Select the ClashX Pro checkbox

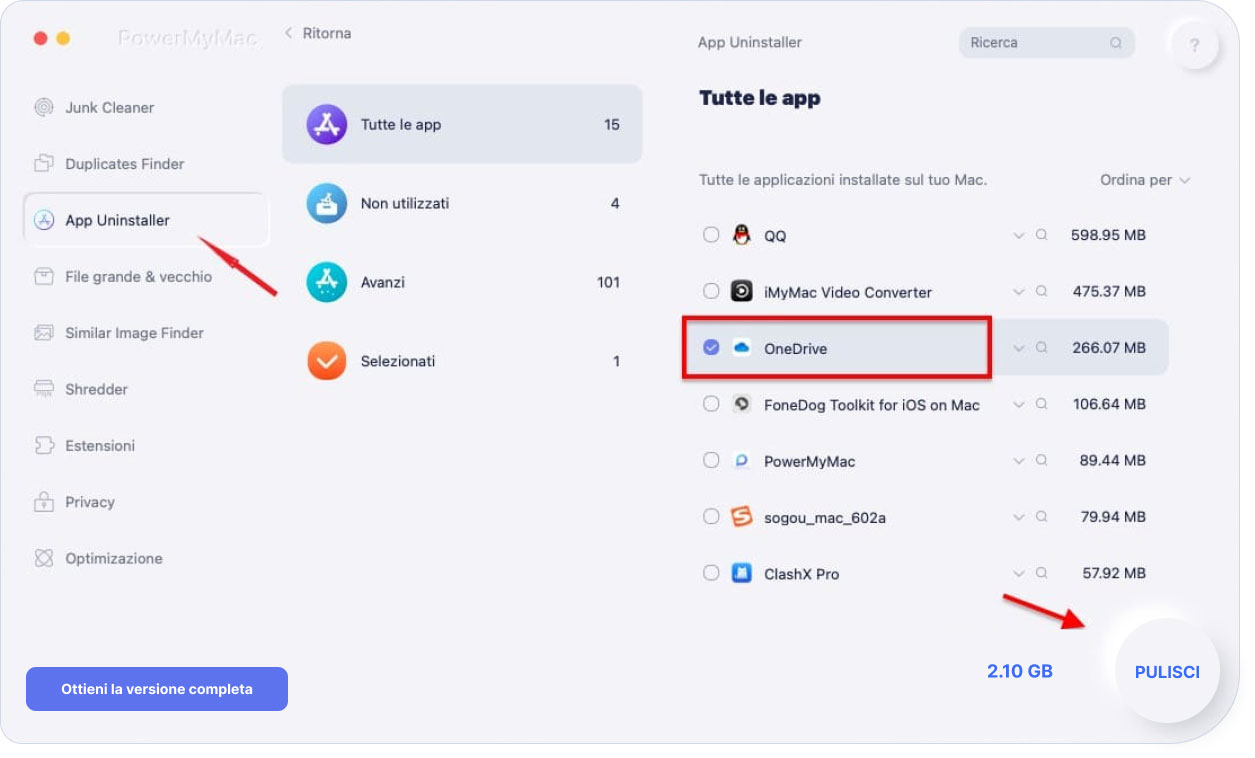711,573
